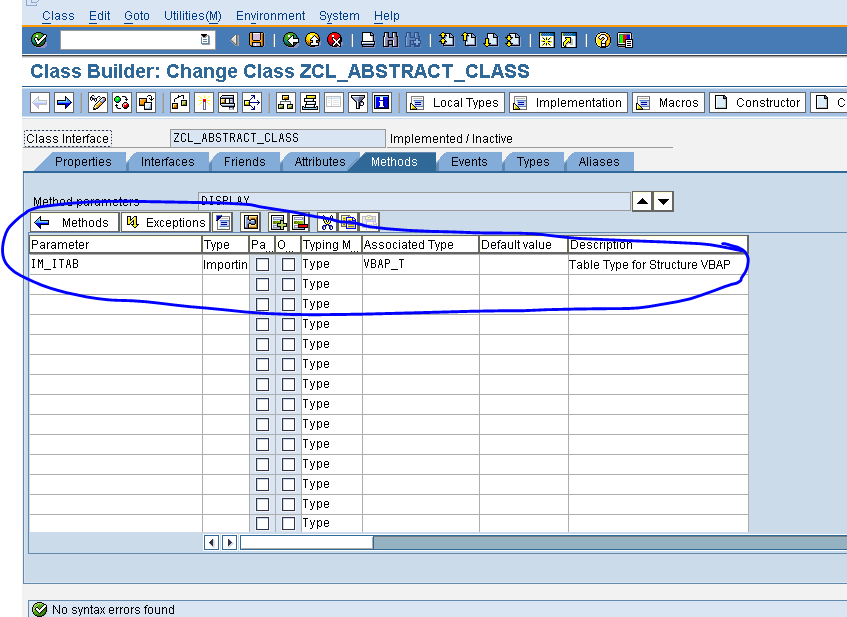Check Optional box in fourth row
Screen dimensions: 847x617
pyautogui.click(x=288, y=324)
